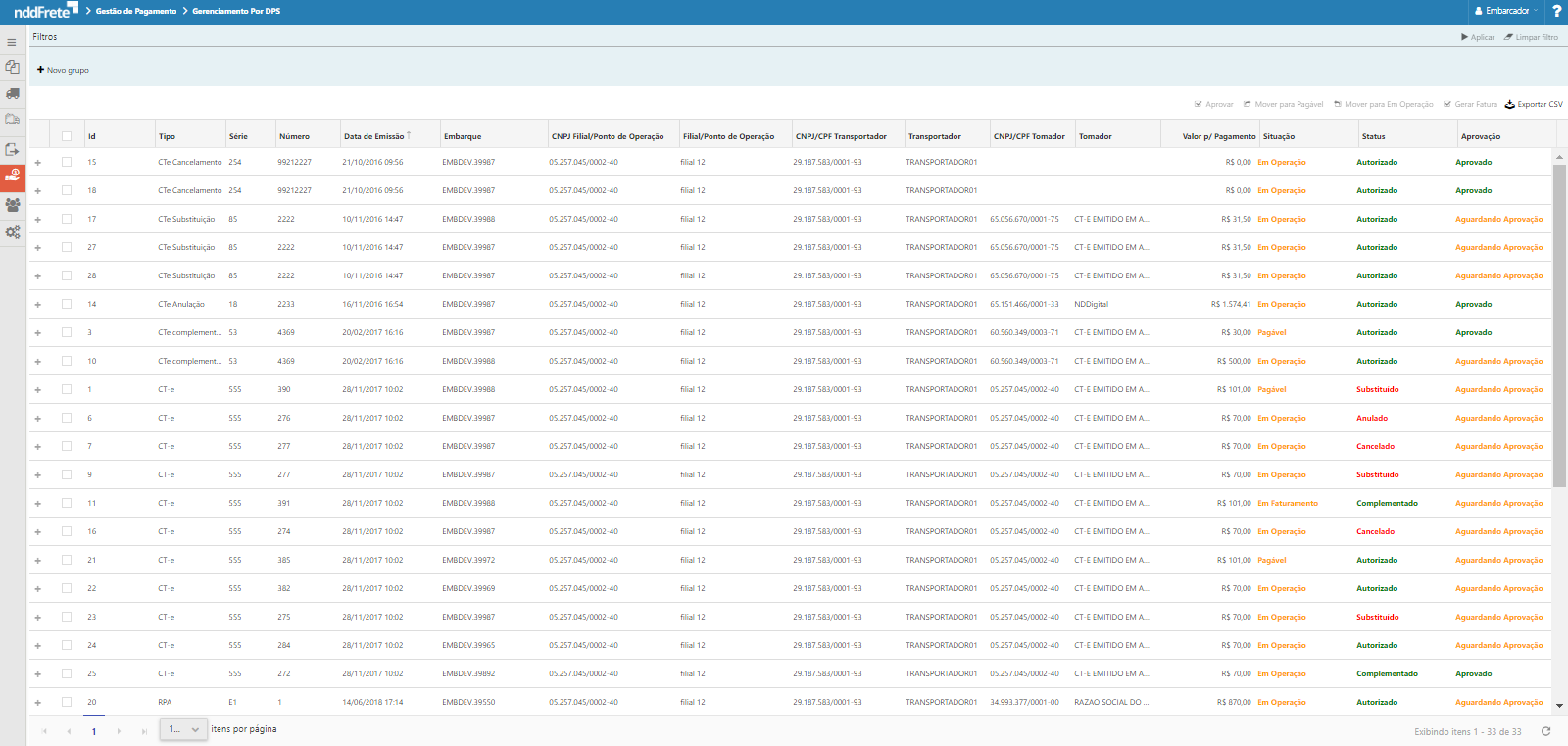This screenshot has height=746, width=1568.
Task: Add a filter with Novo grupo
Action: 63,70
